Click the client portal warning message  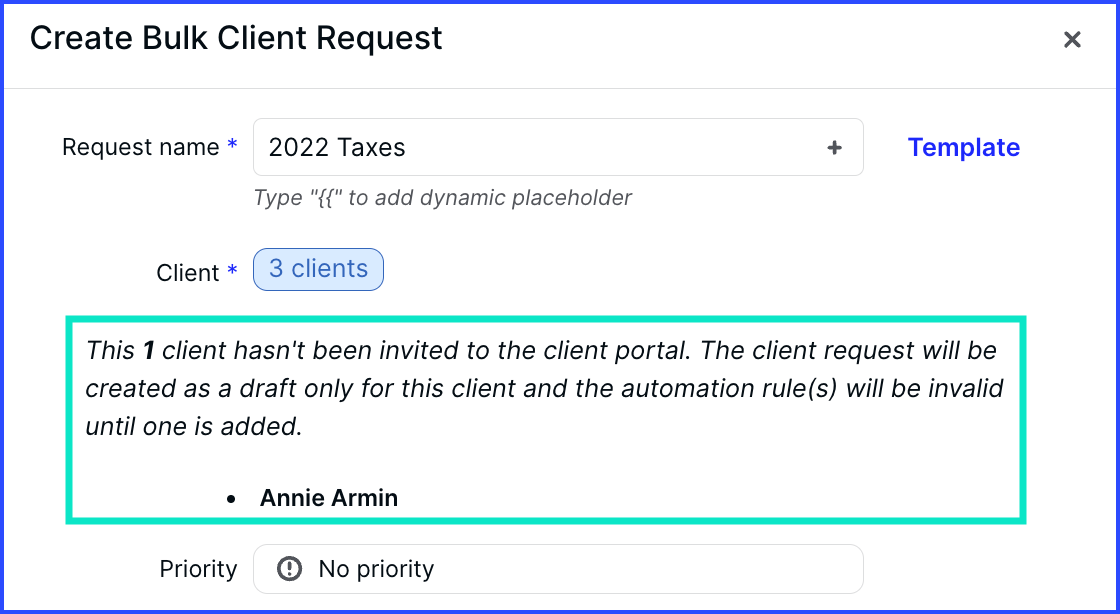(x=544, y=388)
